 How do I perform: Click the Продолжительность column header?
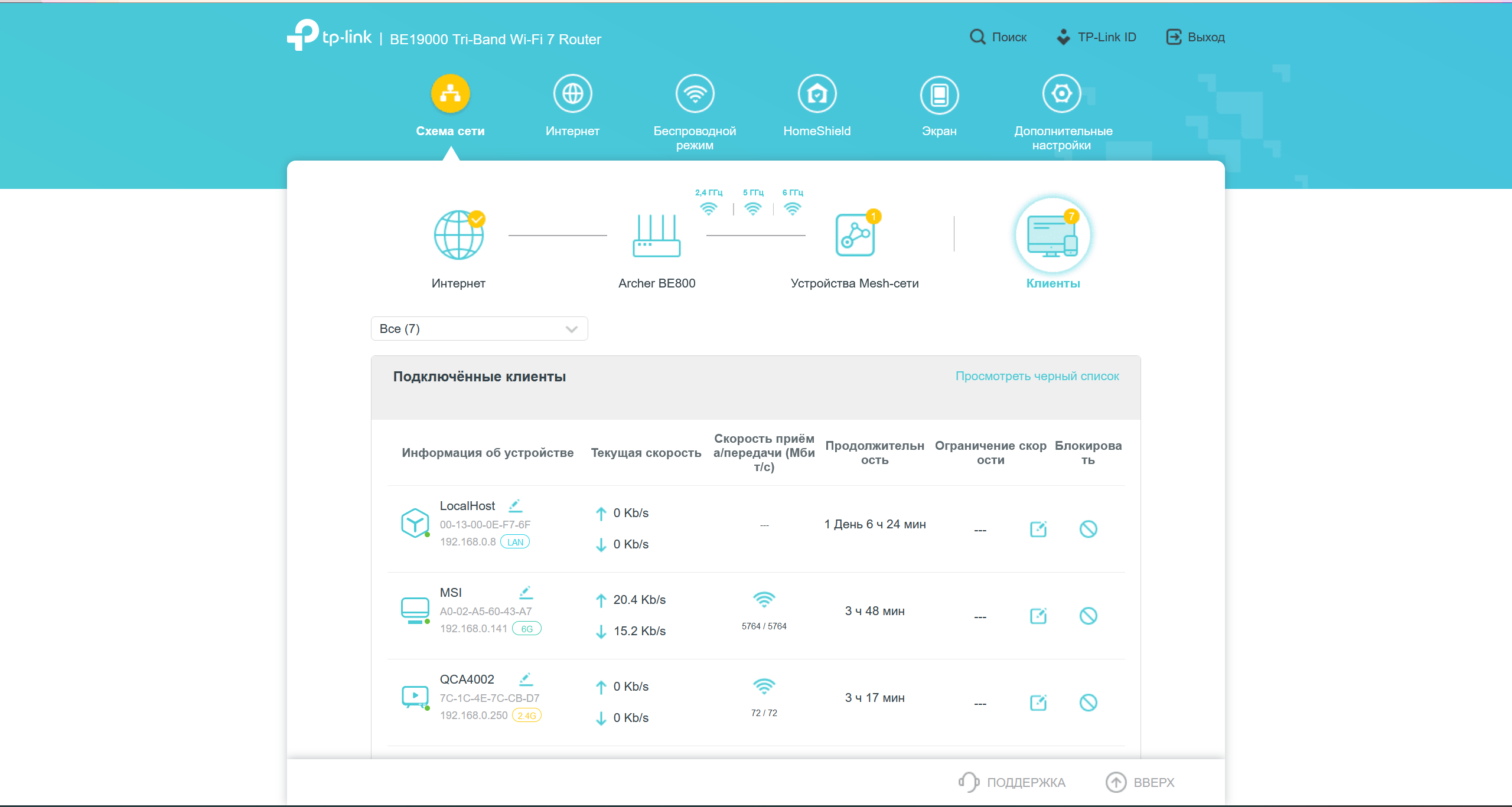pyautogui.click(x=875, y=453)
